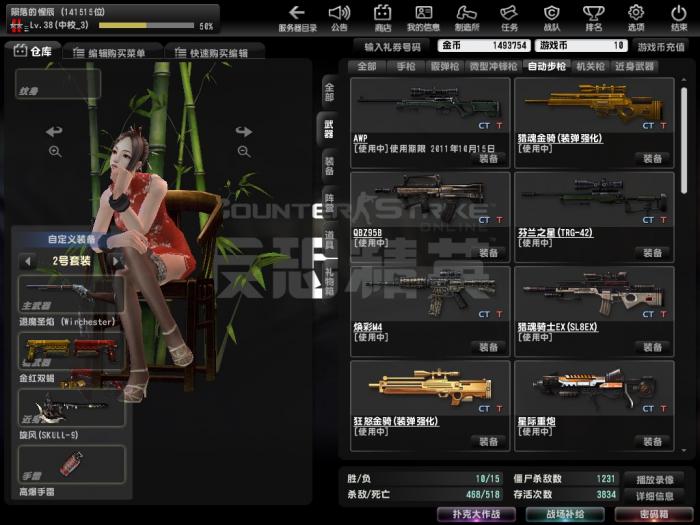Filter weapons by 微型冲锋枪 SMGs
Image resolution: width=700 pixels, height=525 pixels.
(x=493, y=67)
